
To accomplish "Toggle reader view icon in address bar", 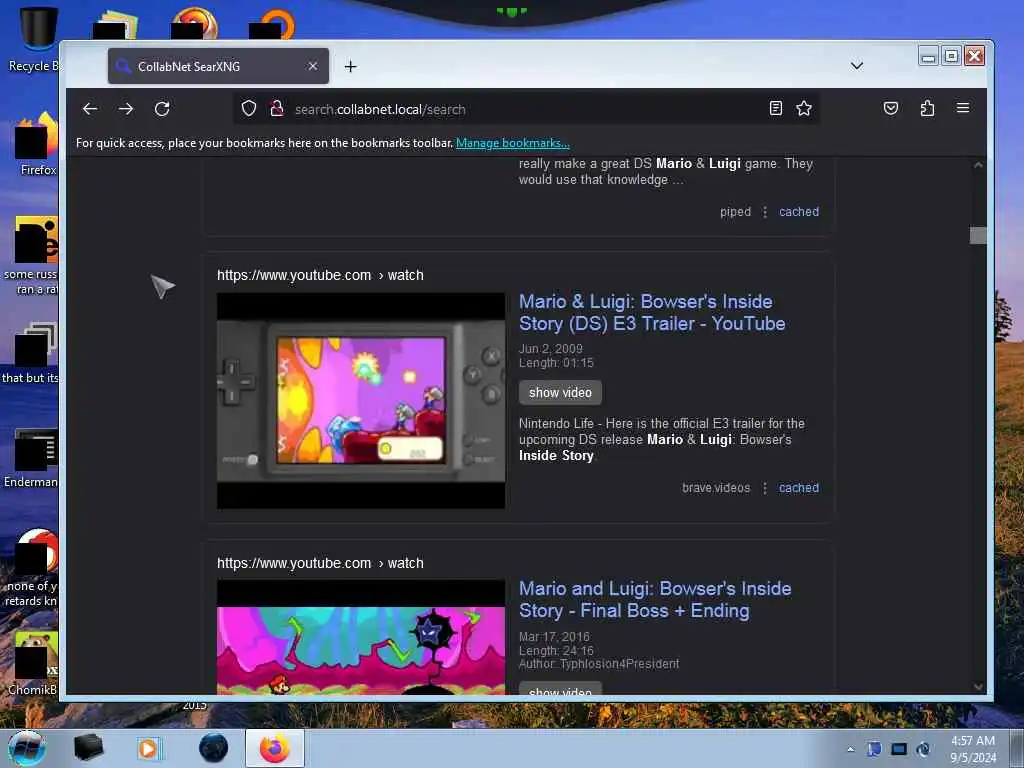I will 775,108.
